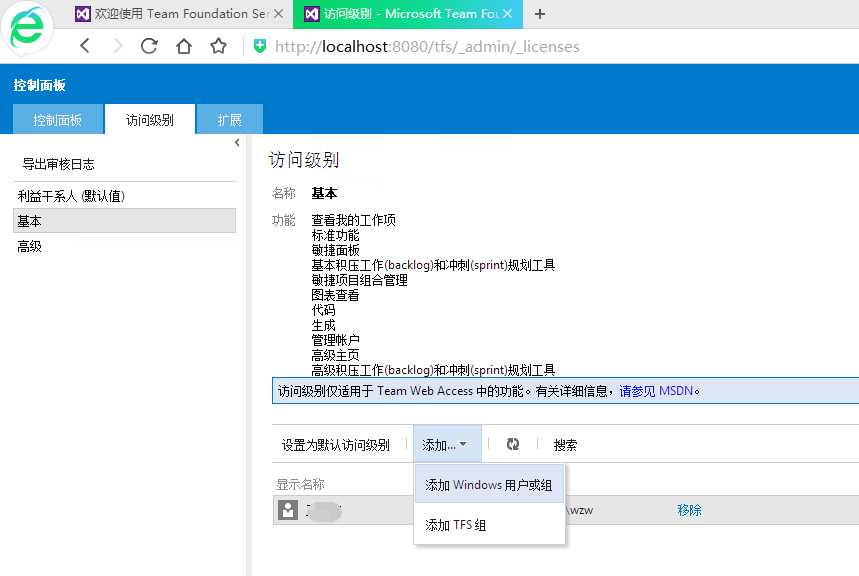Click the user avatar icon in list row

288,510
